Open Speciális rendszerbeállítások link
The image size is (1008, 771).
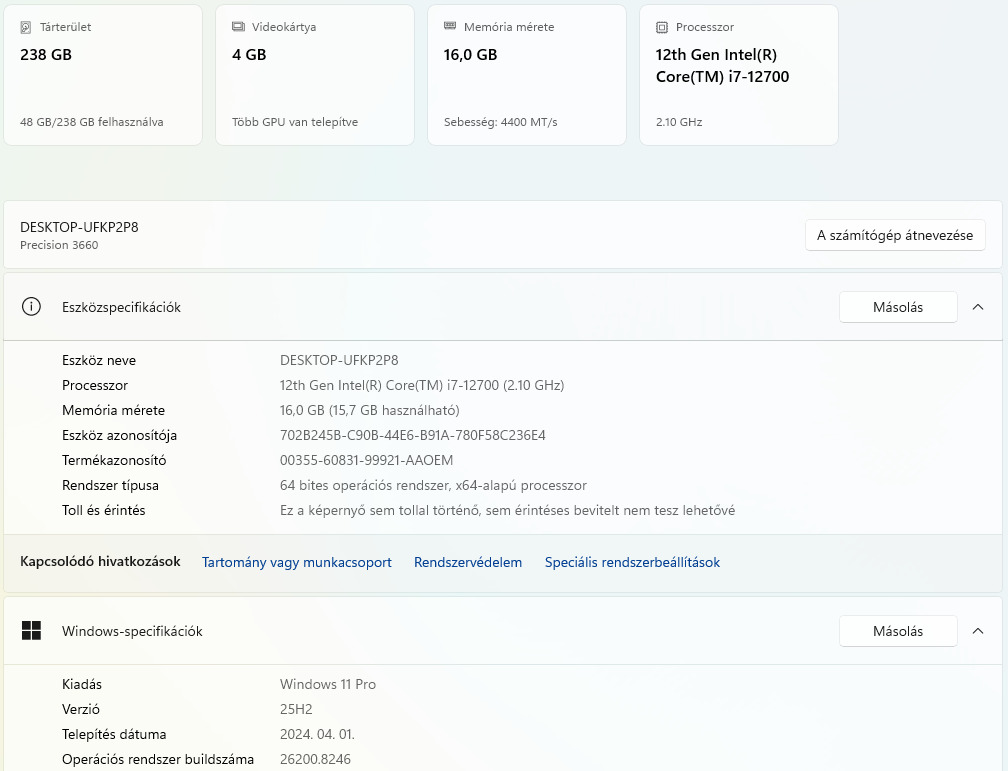(632, 562)
